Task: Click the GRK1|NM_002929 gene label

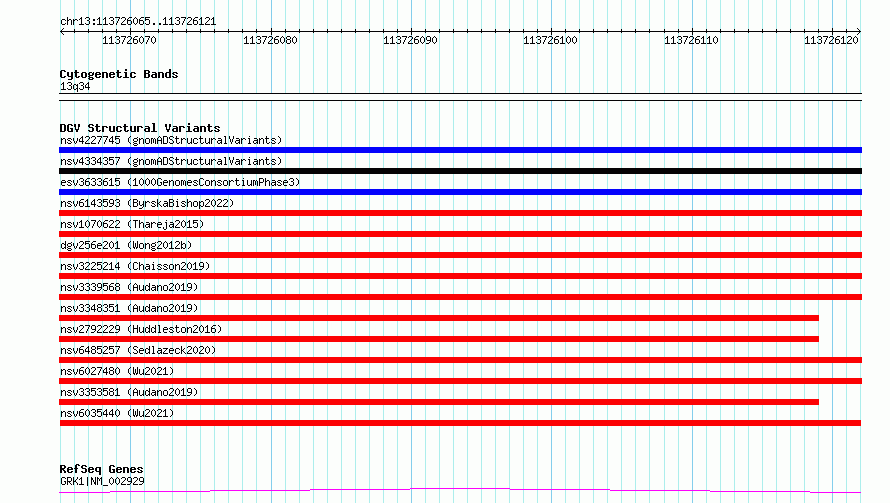Action: (102, 481)
